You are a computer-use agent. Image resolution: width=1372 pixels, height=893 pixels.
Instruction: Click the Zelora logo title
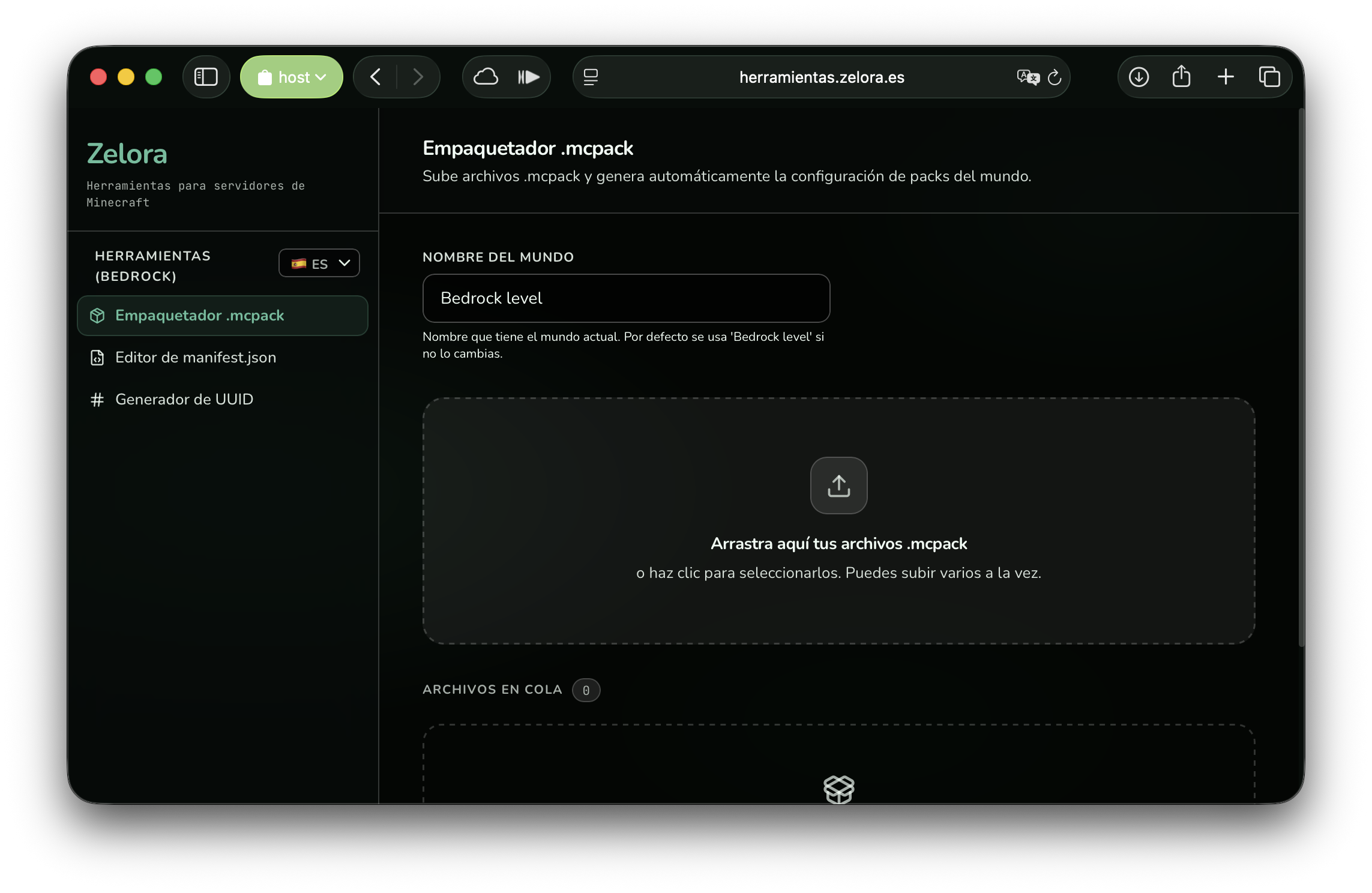127,154
